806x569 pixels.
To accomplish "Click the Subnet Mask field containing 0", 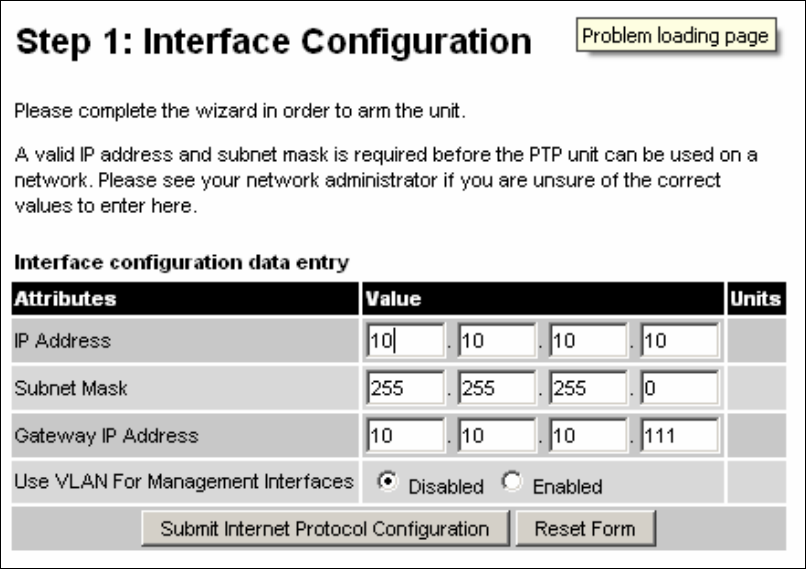I will tap(679, 388).
